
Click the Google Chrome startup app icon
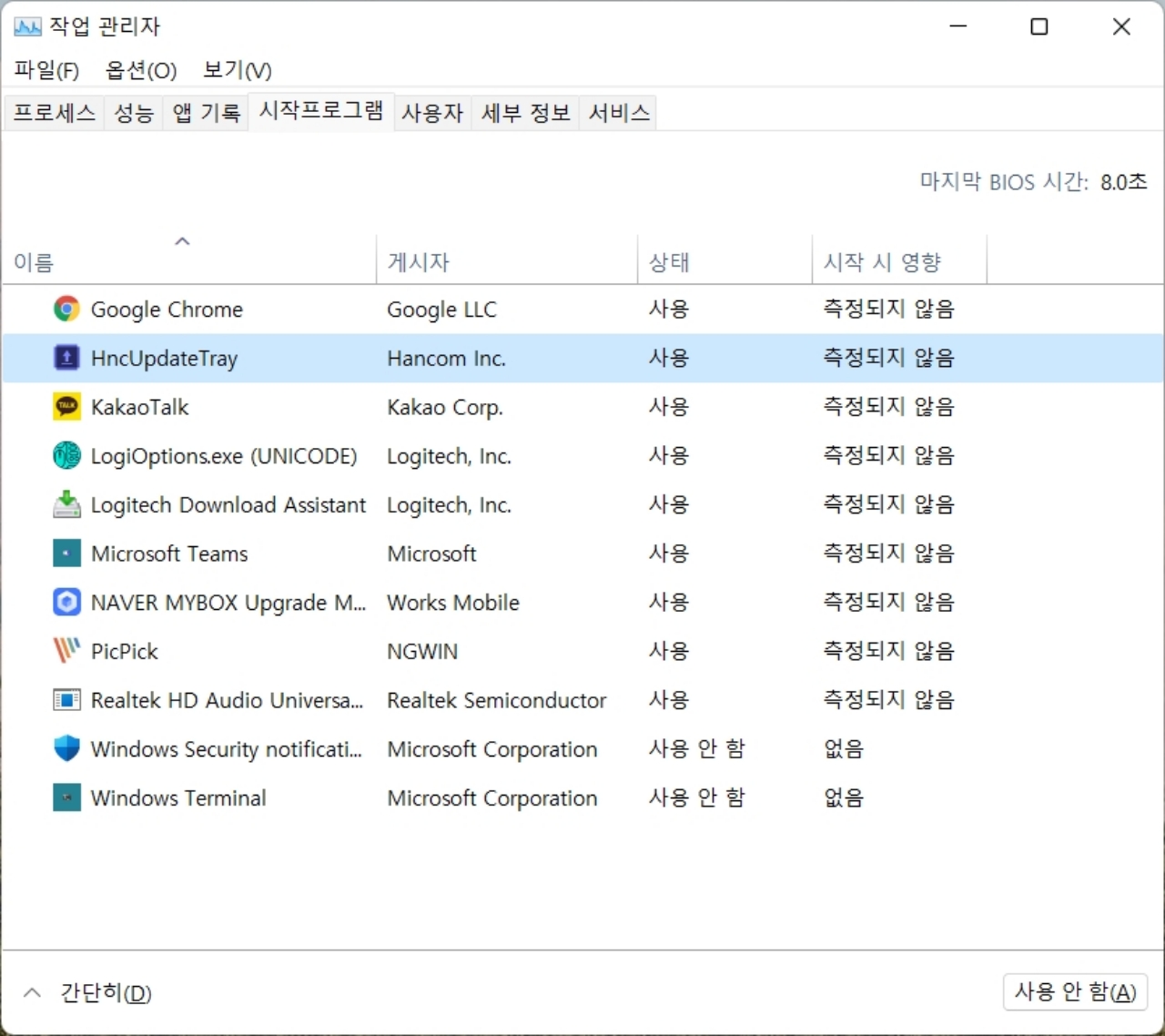coord(66,309)
